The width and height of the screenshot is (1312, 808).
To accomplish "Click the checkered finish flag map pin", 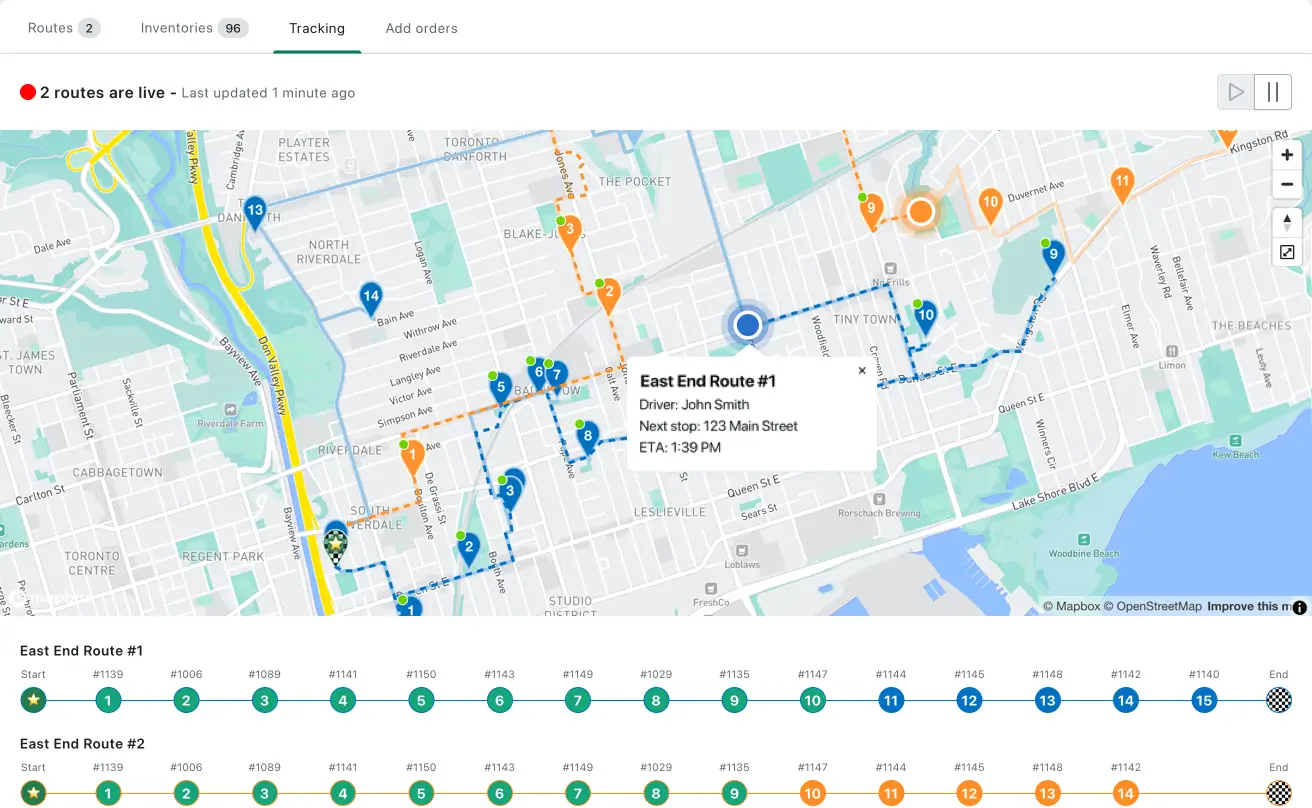I will [x=337, y=546].
